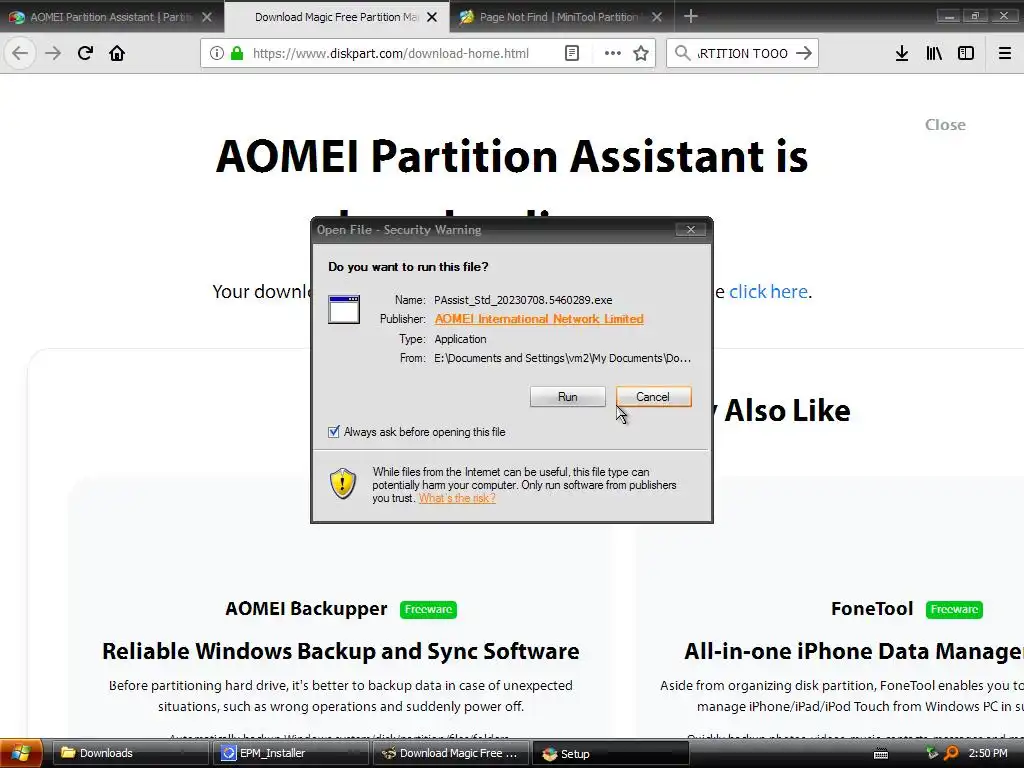The image size is (1024, 768).
Task: Click the keyboard icon in system tray
Action: pos(881,754)
